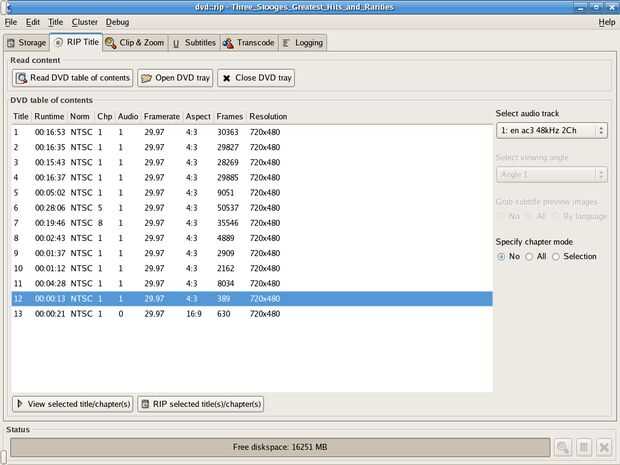620x465 pixels.
Task: Click the Logging tab icon
Action: pyautogui.click(x=286, y=43)
